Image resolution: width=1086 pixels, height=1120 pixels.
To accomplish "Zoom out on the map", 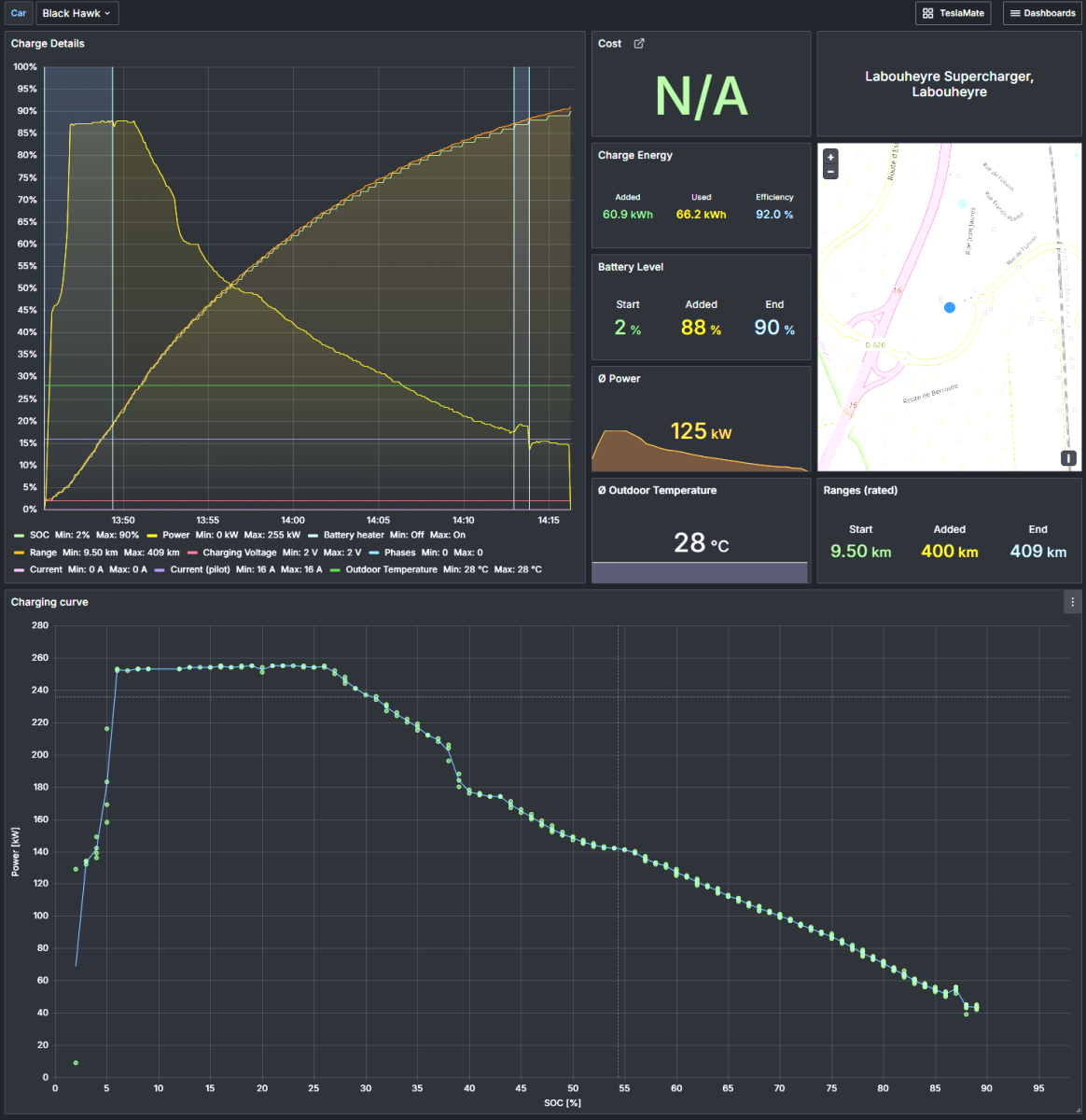I will [x=830, y=172].
